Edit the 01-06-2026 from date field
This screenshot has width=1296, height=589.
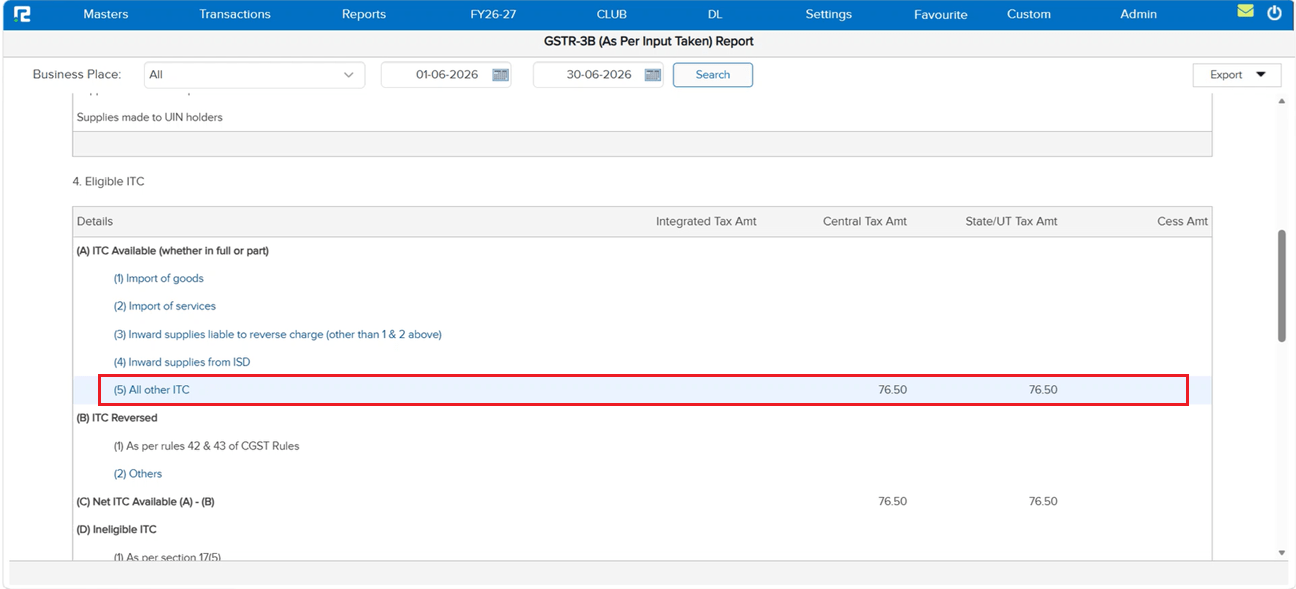click(446, 75)
